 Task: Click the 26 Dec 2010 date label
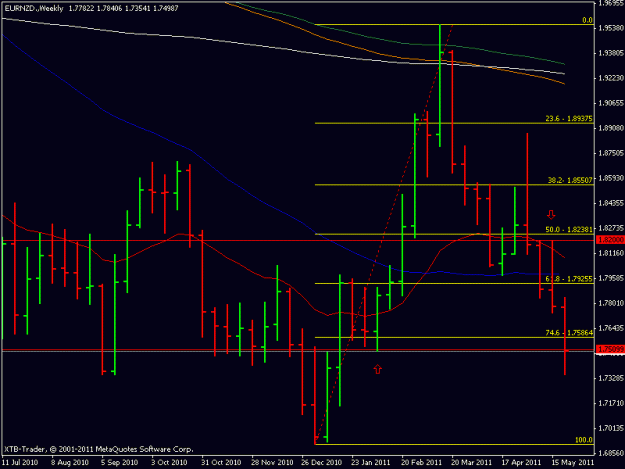pos(322,462)
